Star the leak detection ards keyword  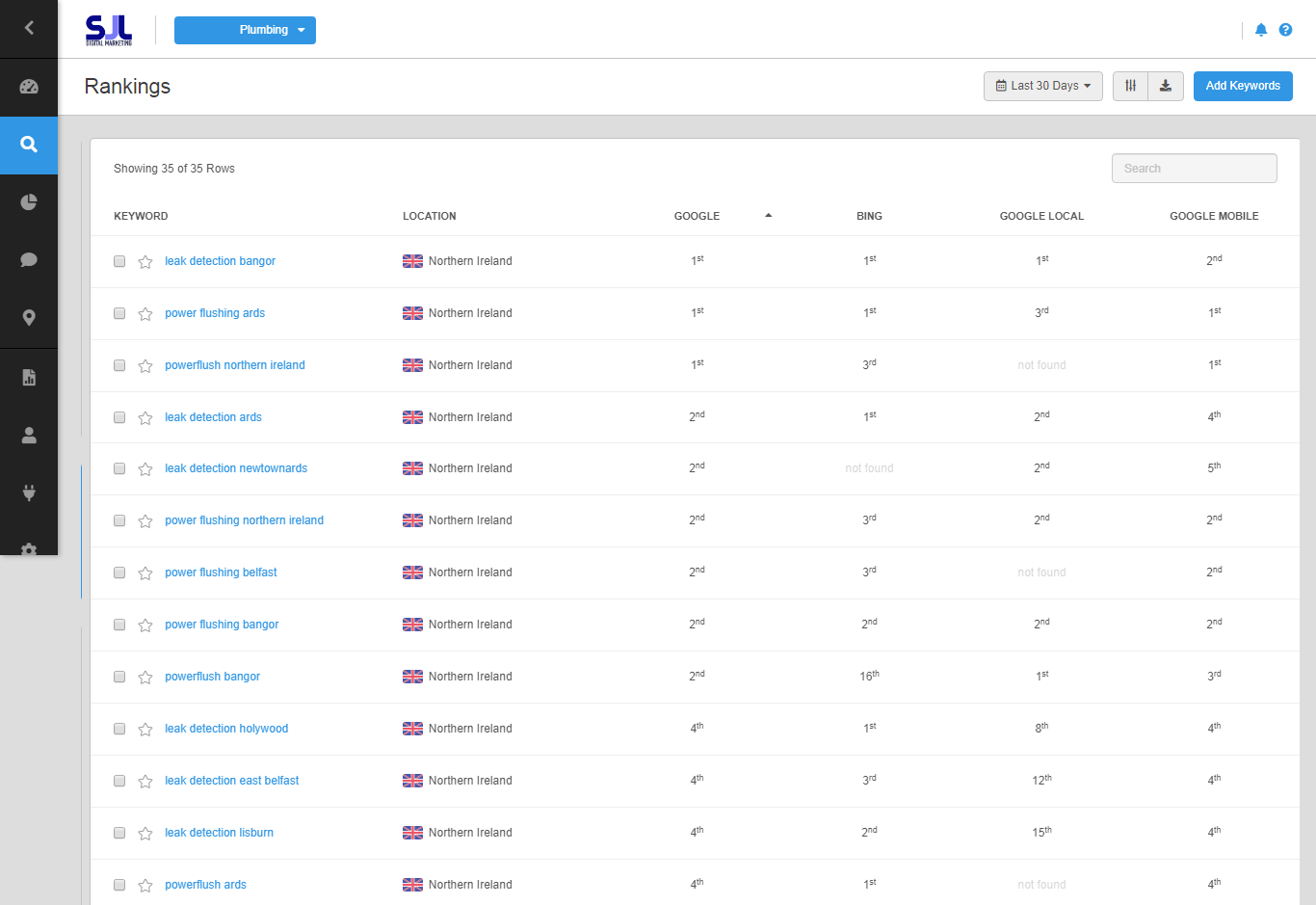[145, 418]
